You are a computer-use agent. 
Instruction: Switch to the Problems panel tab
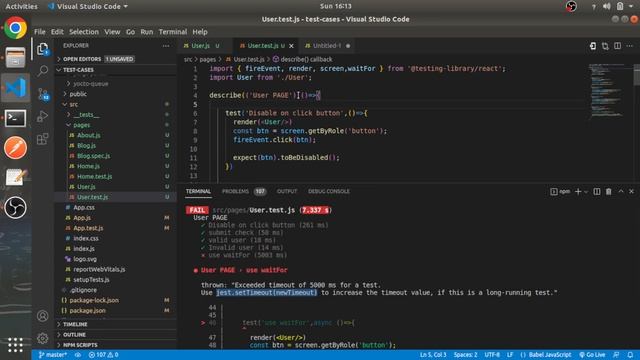(x=244, y=191)
